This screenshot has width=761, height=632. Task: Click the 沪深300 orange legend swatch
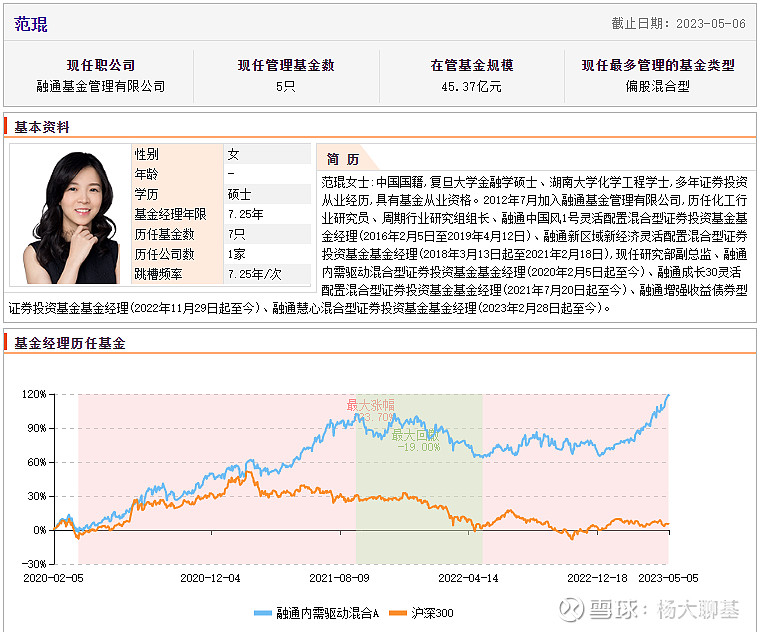pyautogui.click(x=397, y=614)
